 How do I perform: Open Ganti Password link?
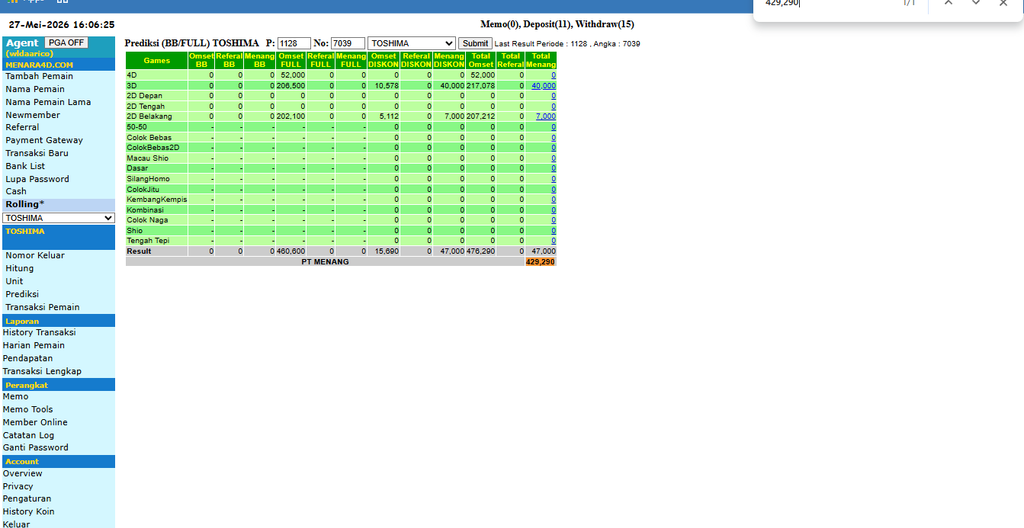click(35, 448)
